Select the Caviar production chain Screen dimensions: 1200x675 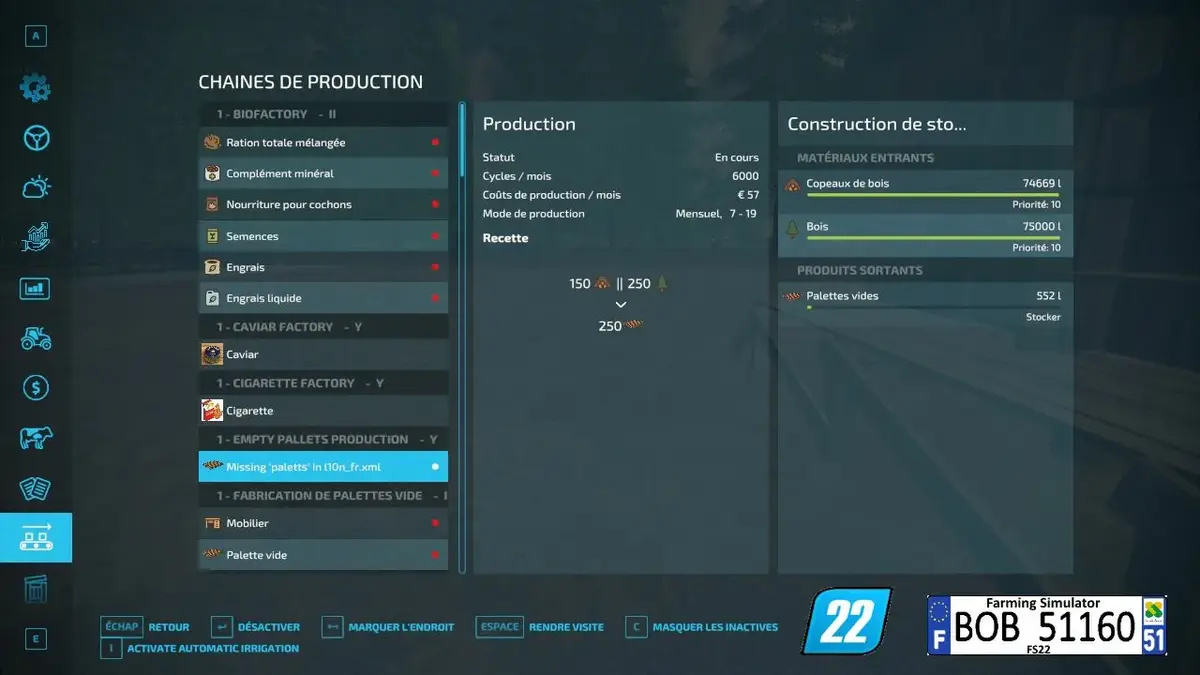[x=322, y=354]
